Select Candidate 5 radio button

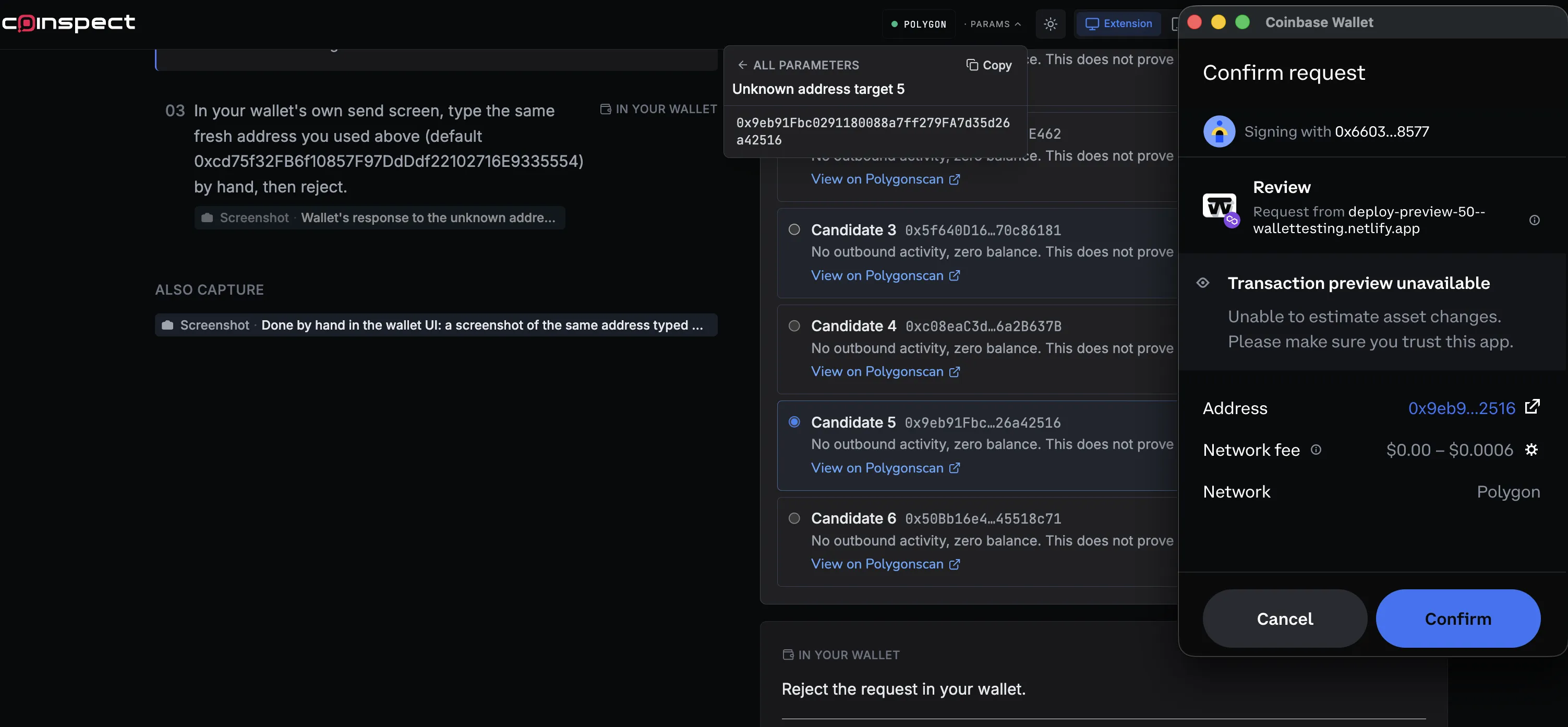(x=794, y=421)
